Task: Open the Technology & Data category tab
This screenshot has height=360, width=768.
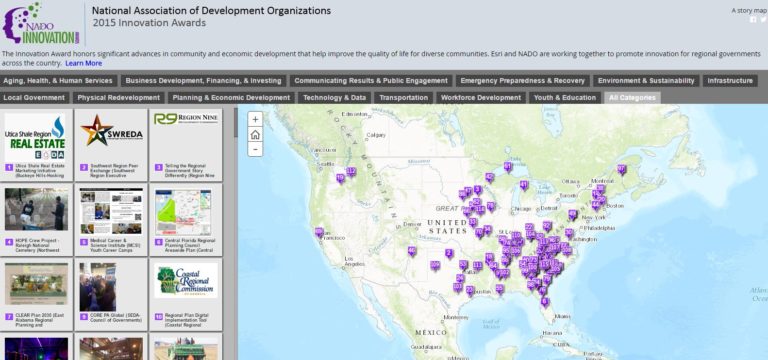Action: [x=335, y=97]
